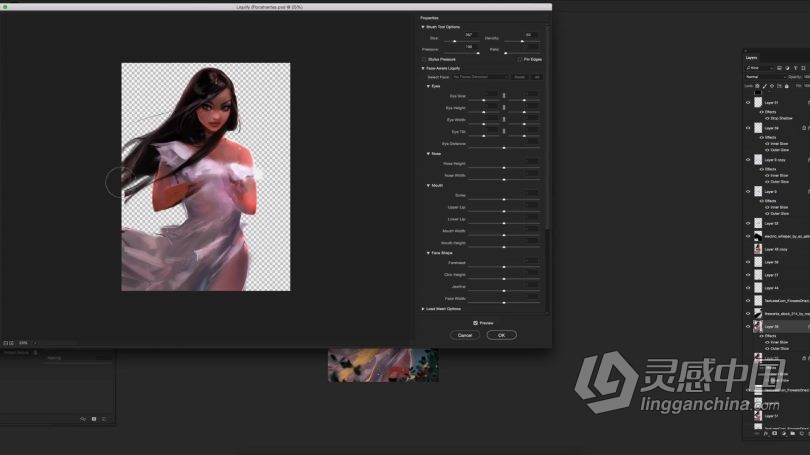The width and height of the screenshot is (810, 455).
Task: Click the adjustment layer filter icon
Action: click(787, 68)
